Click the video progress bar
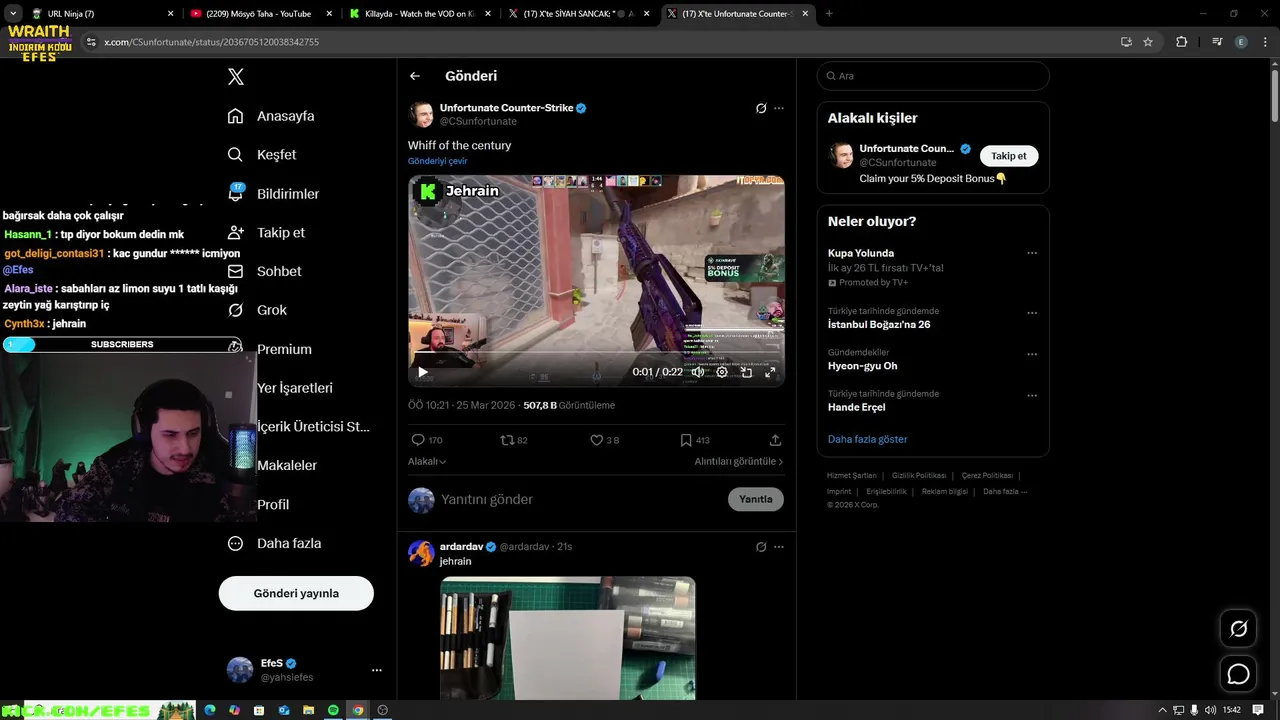 click(x=596, y=353)
